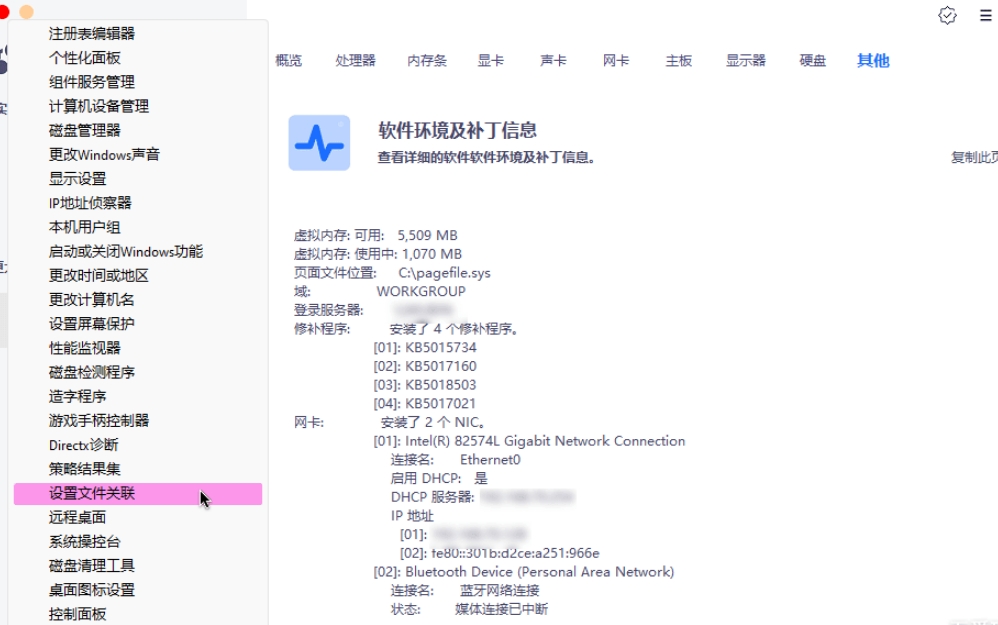This screenshot has width=998, height=625.
Task: Click the certification badge icon at top right
Action: [x=947, y=16]
